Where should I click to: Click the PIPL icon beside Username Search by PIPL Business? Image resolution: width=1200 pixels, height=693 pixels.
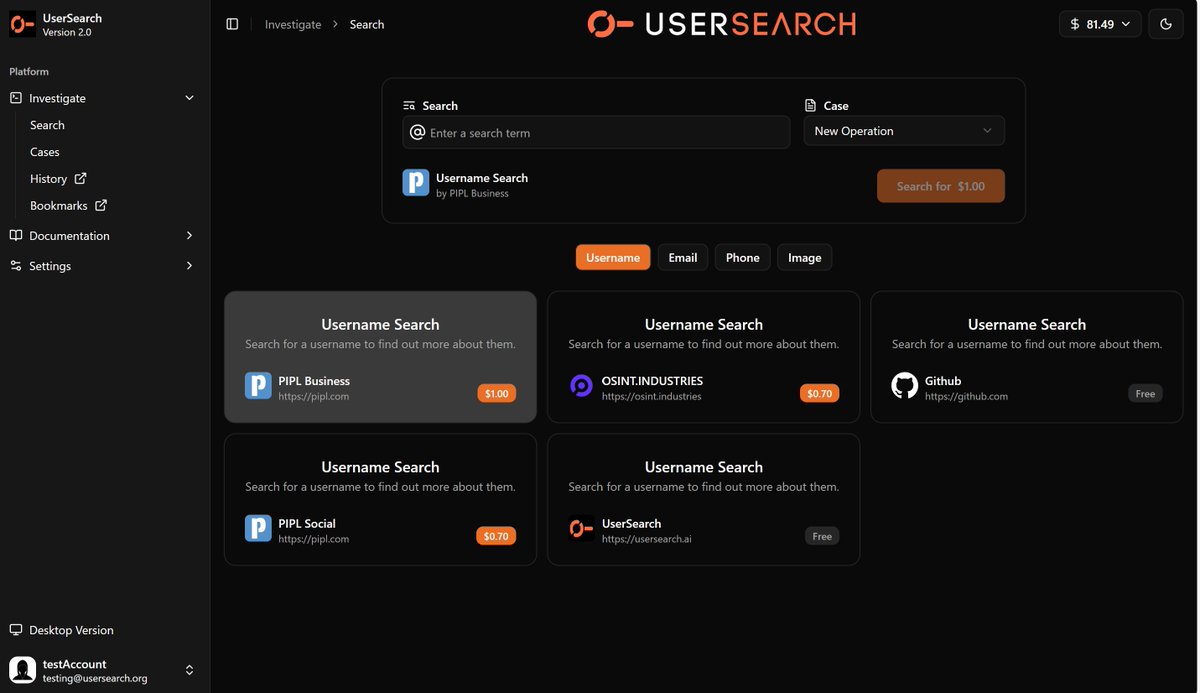coord(416,182)
